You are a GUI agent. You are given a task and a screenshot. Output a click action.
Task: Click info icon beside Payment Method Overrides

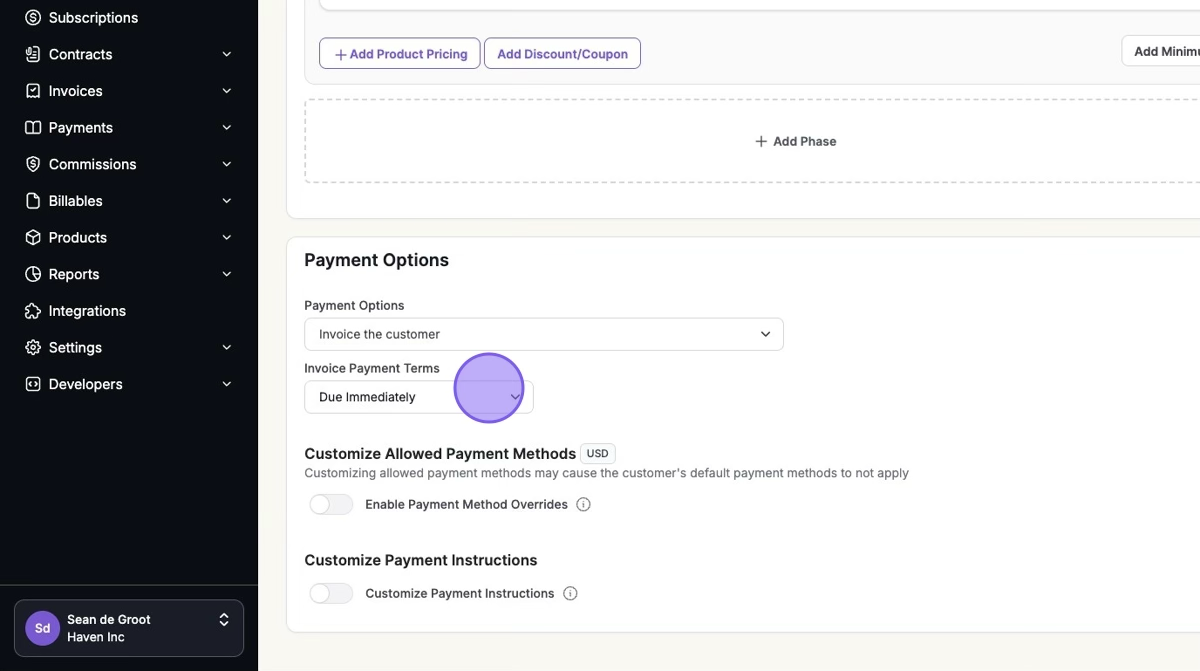[x=584, y=505]
